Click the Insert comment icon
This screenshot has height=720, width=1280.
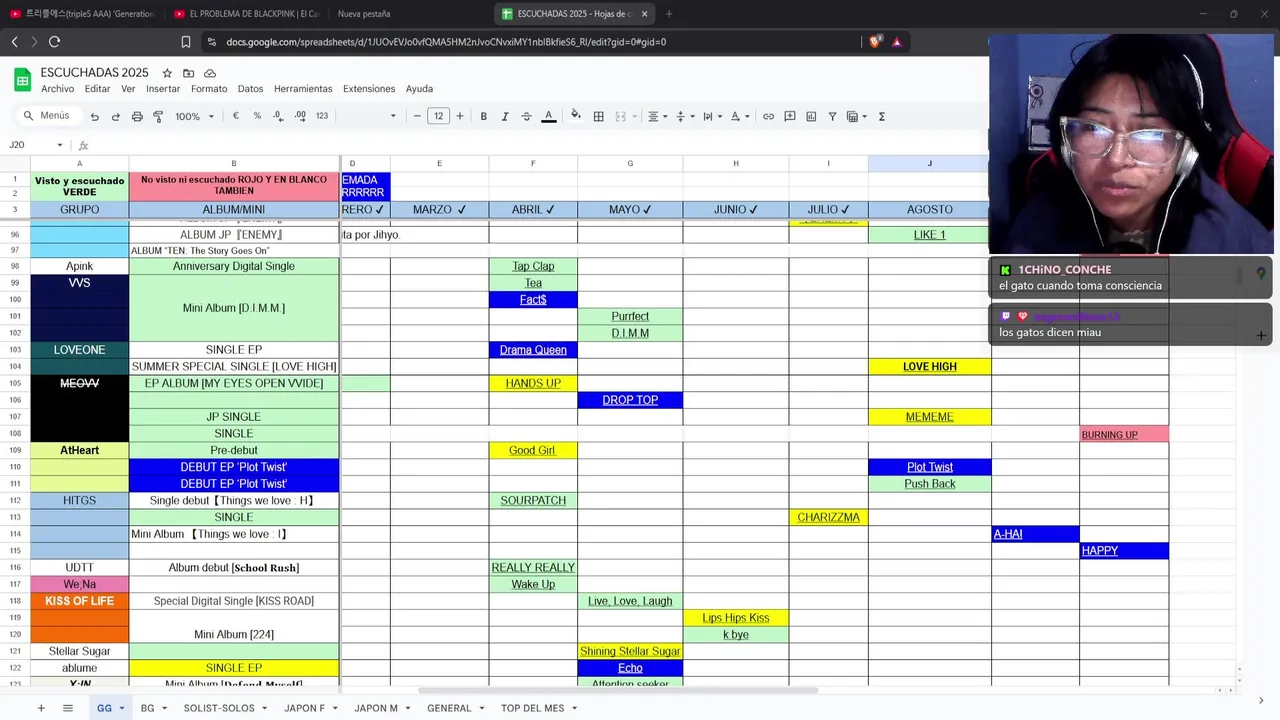click(790, 116)
